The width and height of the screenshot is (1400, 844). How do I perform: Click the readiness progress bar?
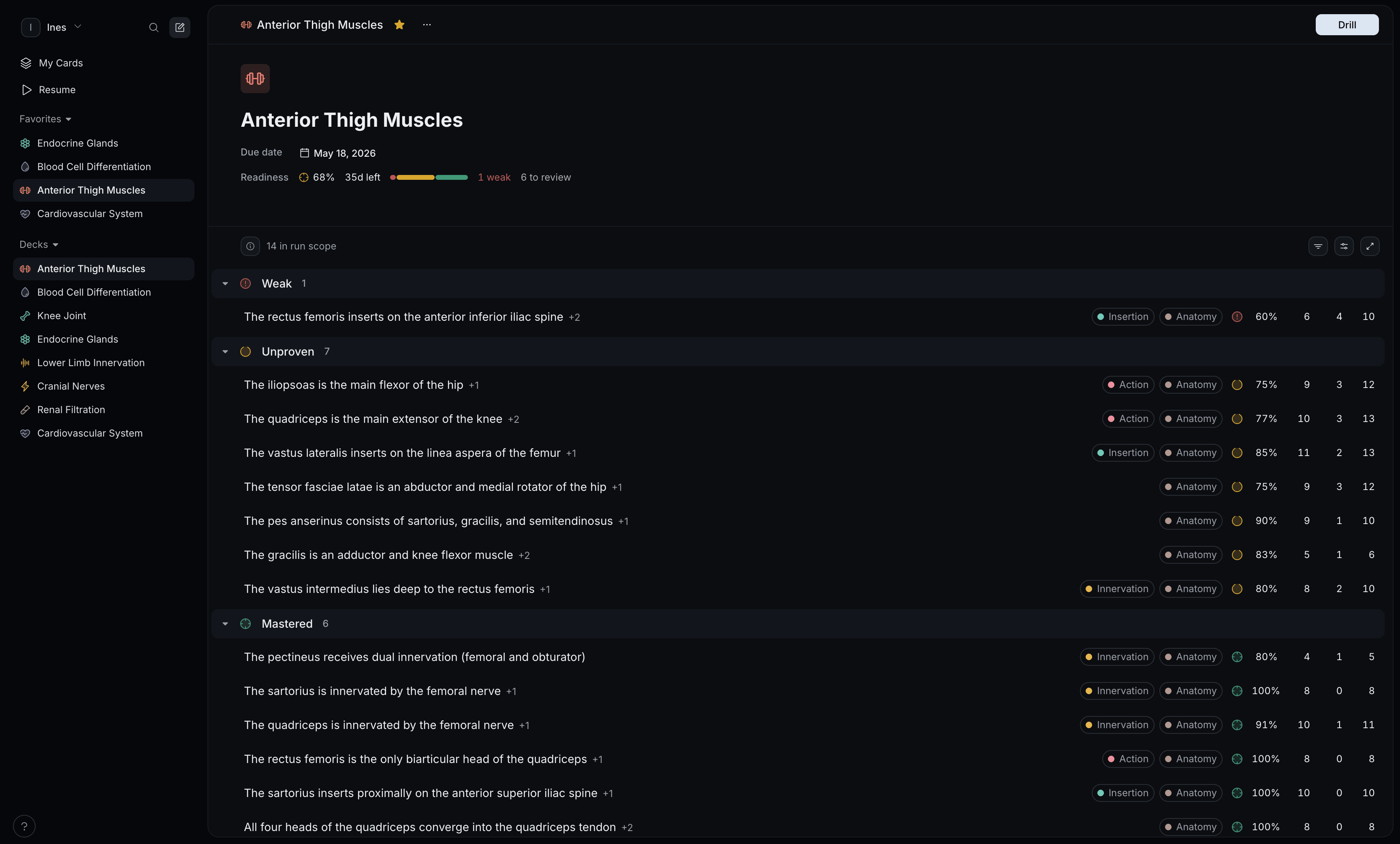[429, 177]
